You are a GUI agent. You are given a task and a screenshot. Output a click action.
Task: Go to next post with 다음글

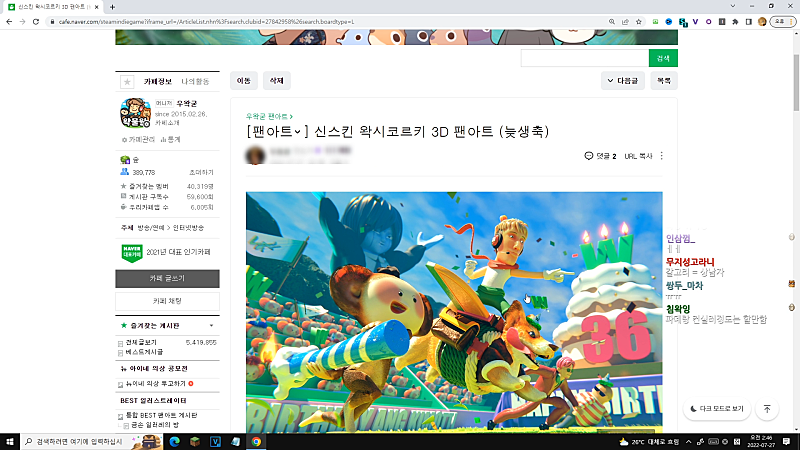click(x=622, y=80)
